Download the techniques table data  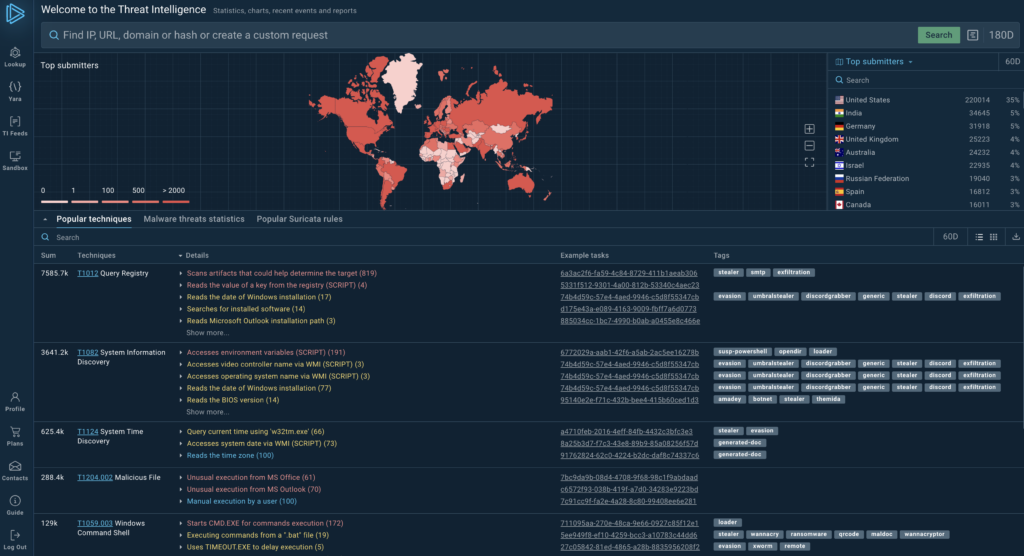(x=1016, y=237)
